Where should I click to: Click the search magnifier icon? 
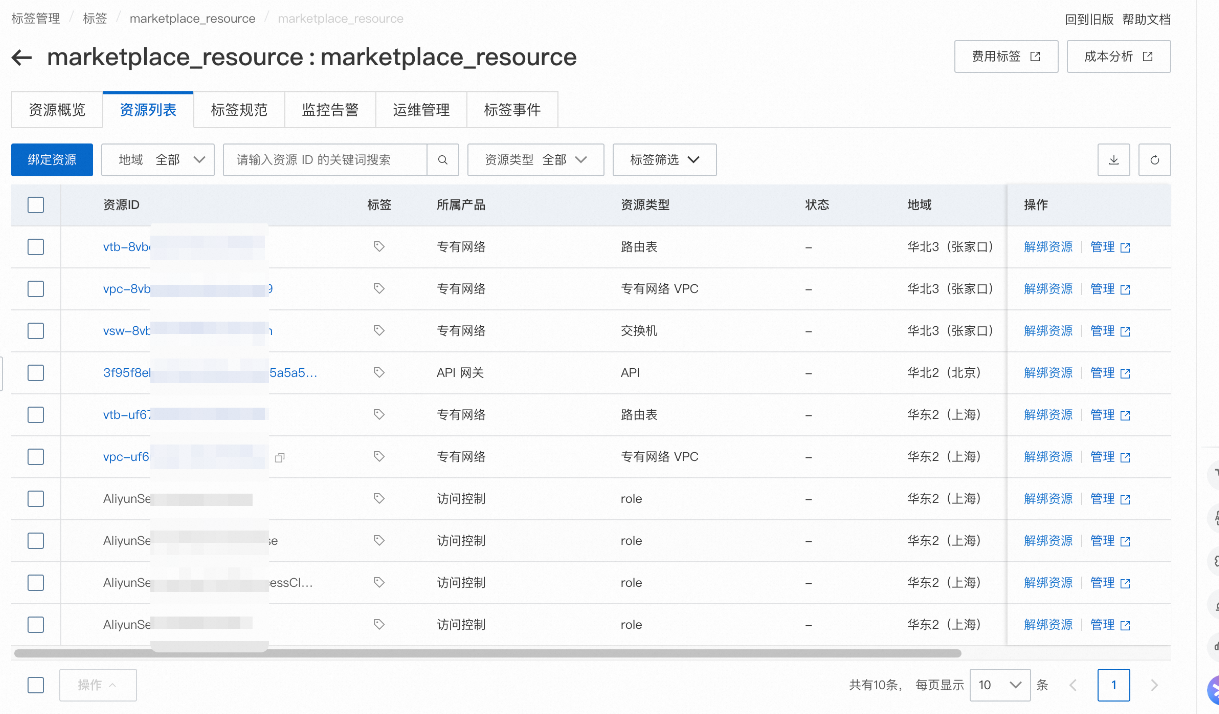click(443, 160)
